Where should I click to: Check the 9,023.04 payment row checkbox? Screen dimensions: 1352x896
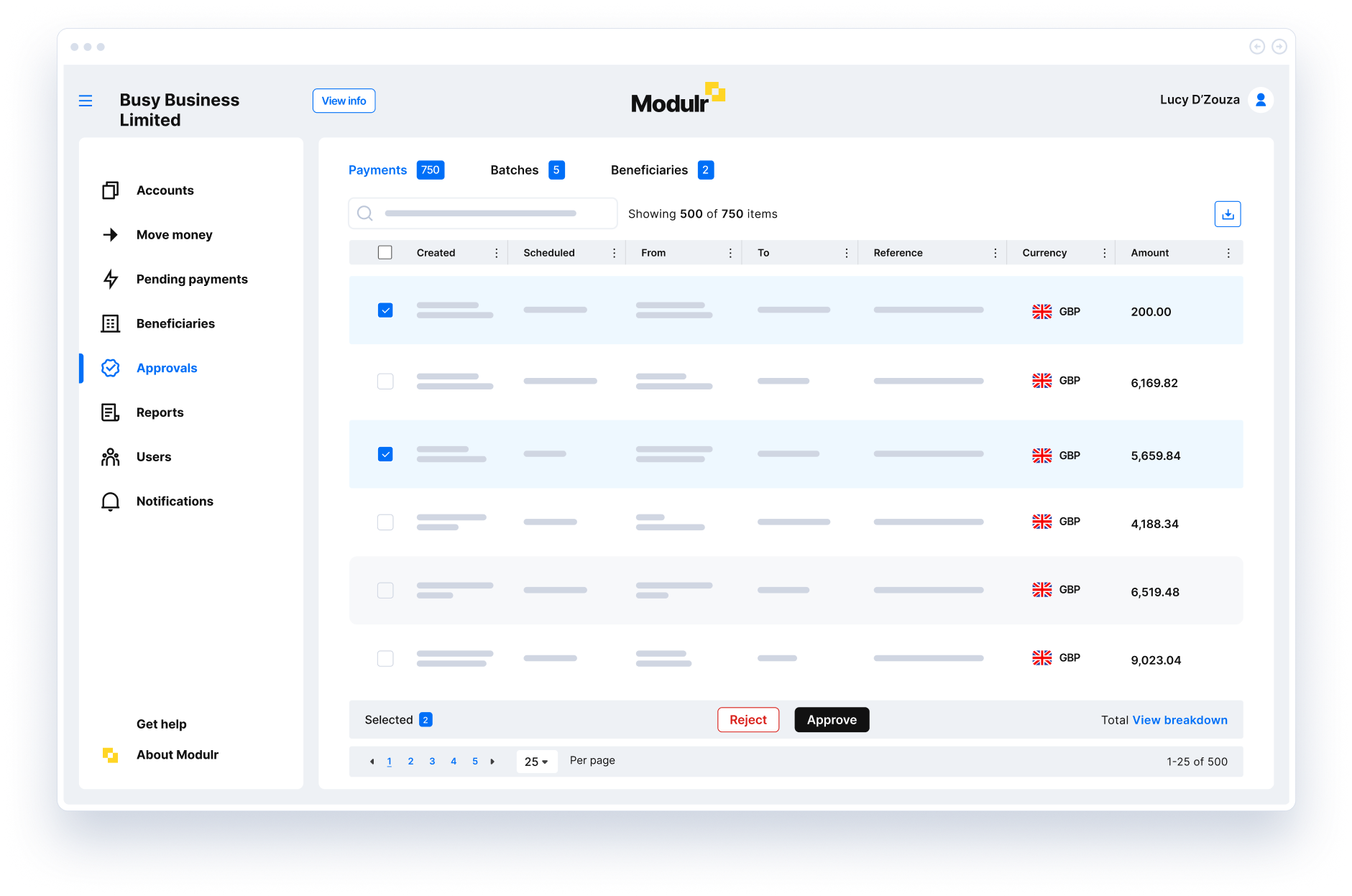[x=385, y=659]
